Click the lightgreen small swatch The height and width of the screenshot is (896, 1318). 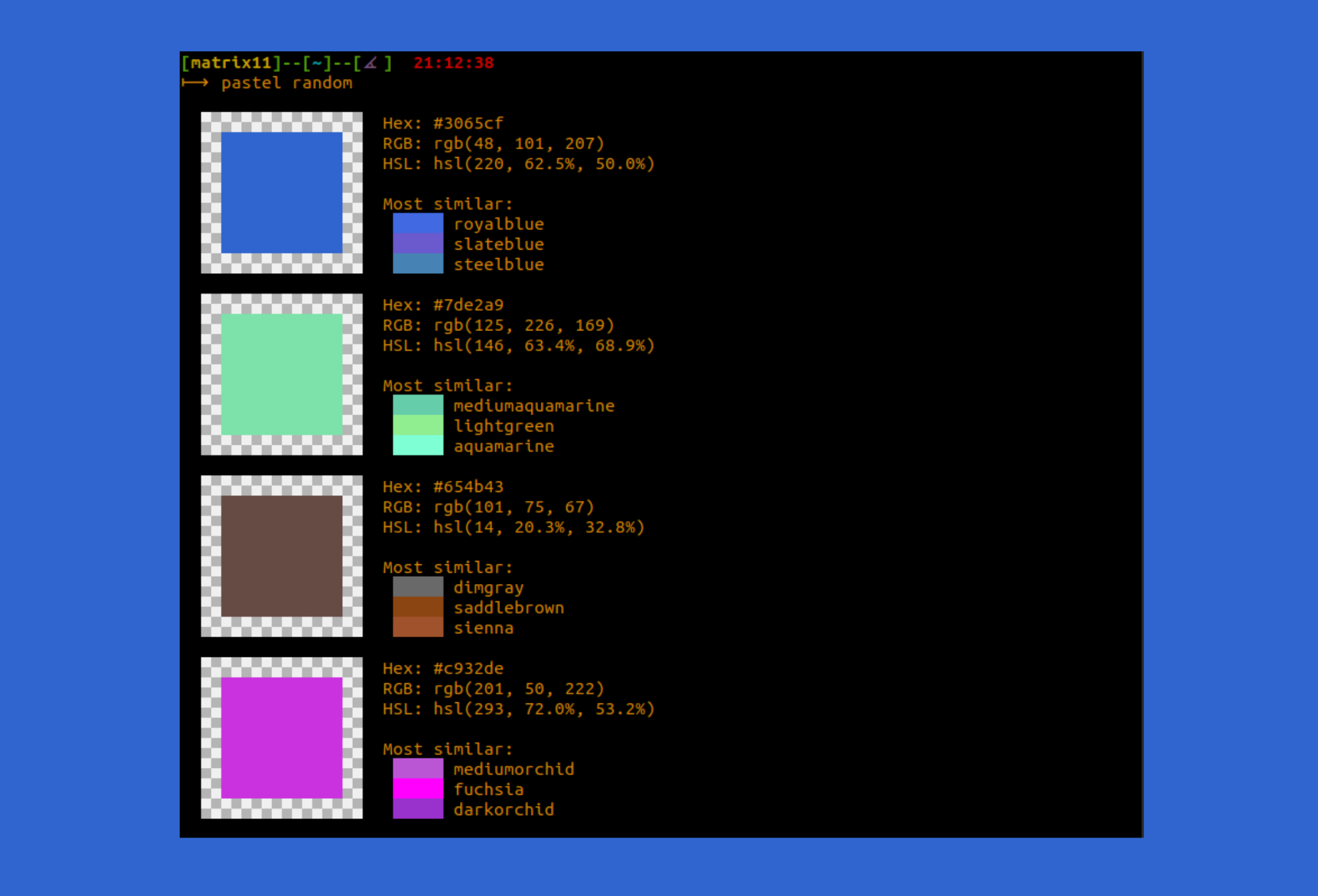tap(418, 426)
